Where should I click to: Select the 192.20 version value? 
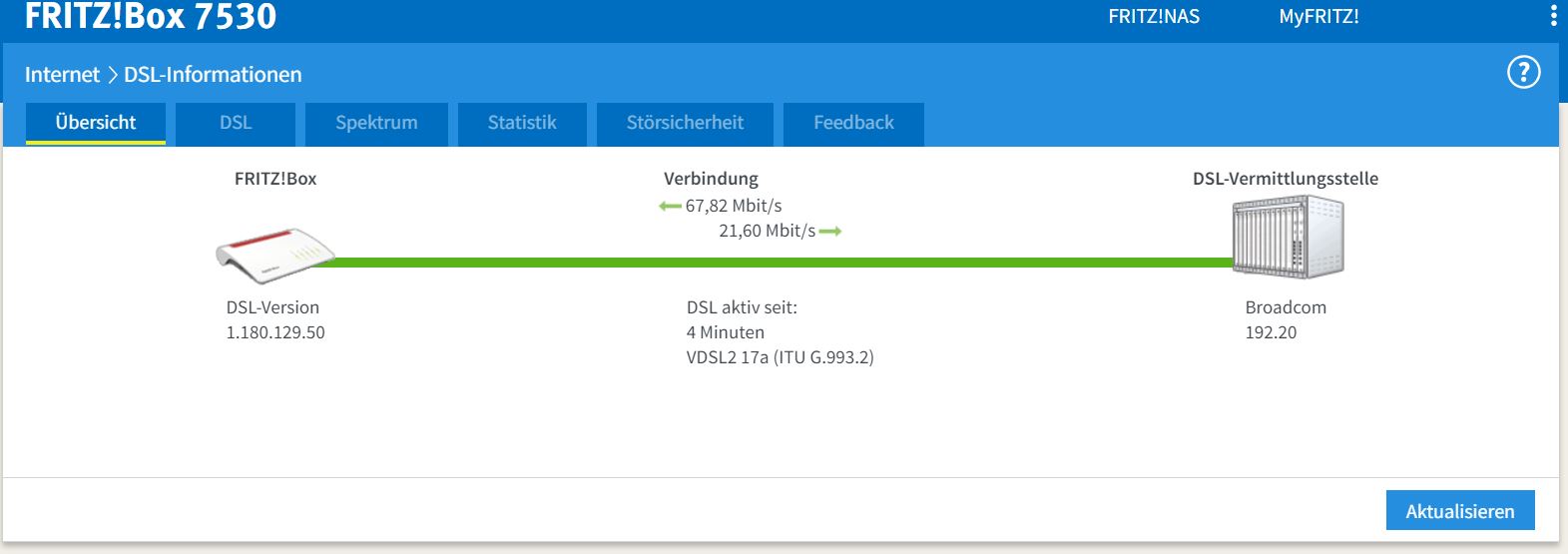pos(1271,332)
